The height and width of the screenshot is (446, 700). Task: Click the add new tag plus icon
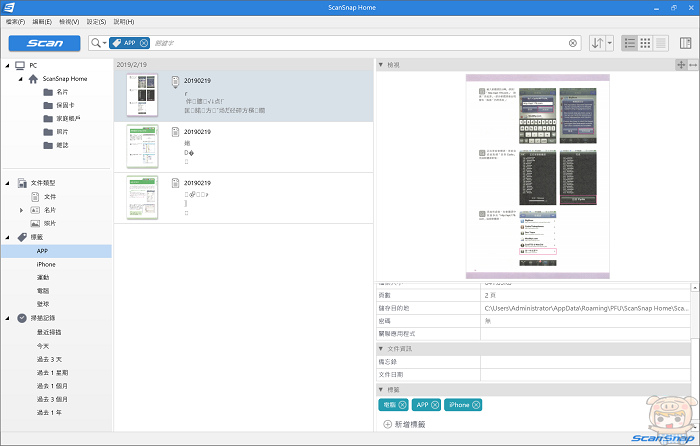[x=388, y=425]
